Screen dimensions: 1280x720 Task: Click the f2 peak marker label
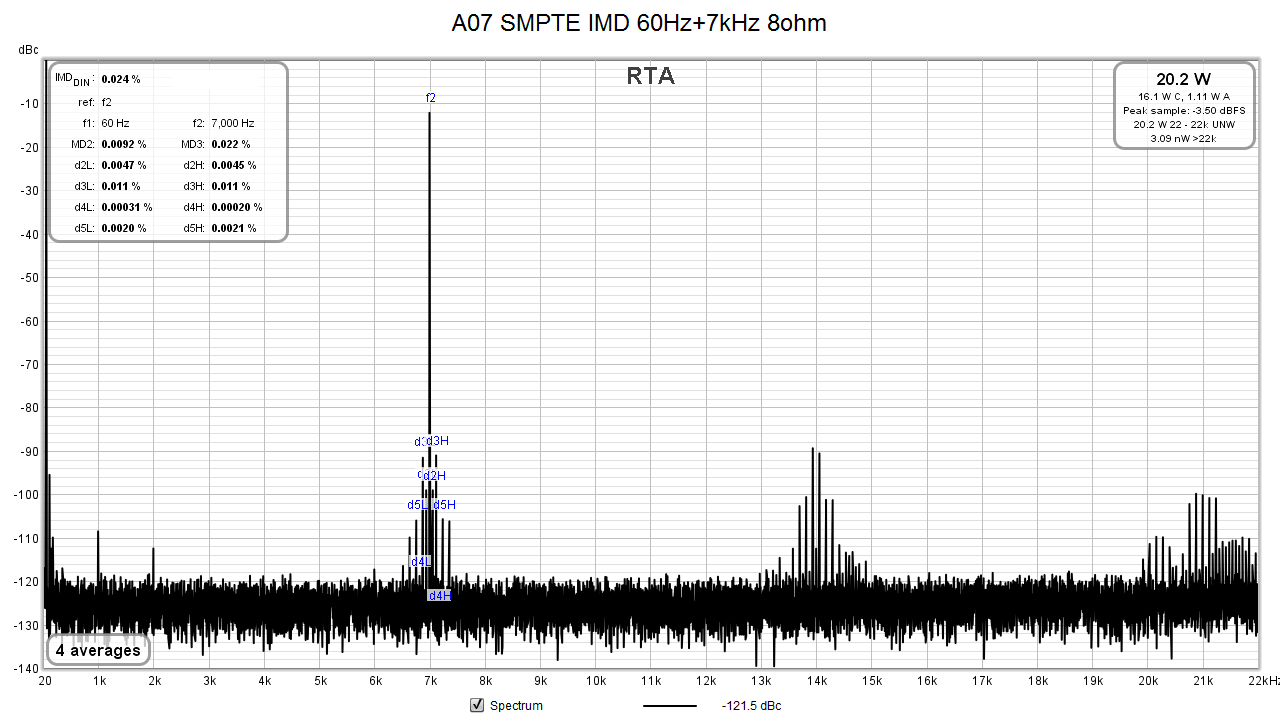pos(431,98)
